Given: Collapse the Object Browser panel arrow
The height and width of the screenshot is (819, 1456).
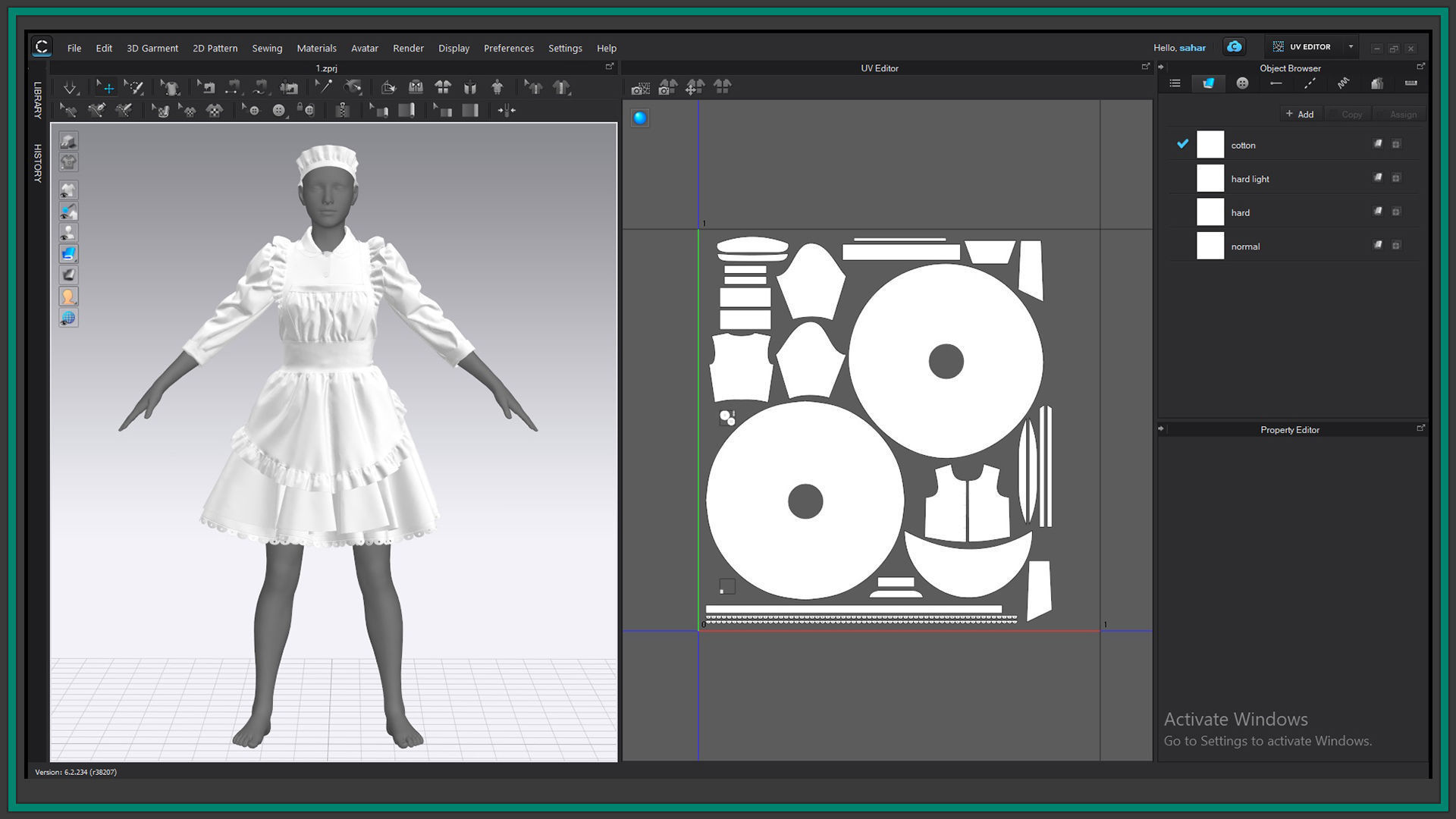Looking at the screenshot, I should click(1161, 67).
